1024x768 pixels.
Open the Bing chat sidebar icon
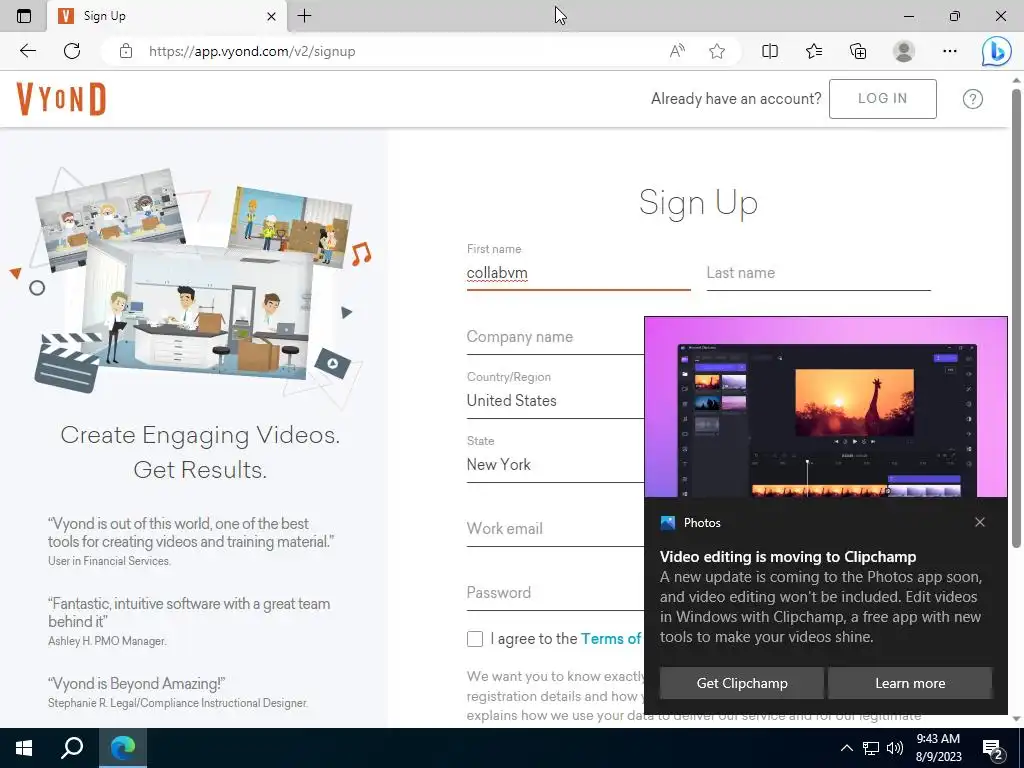click(x=997, y=51)
